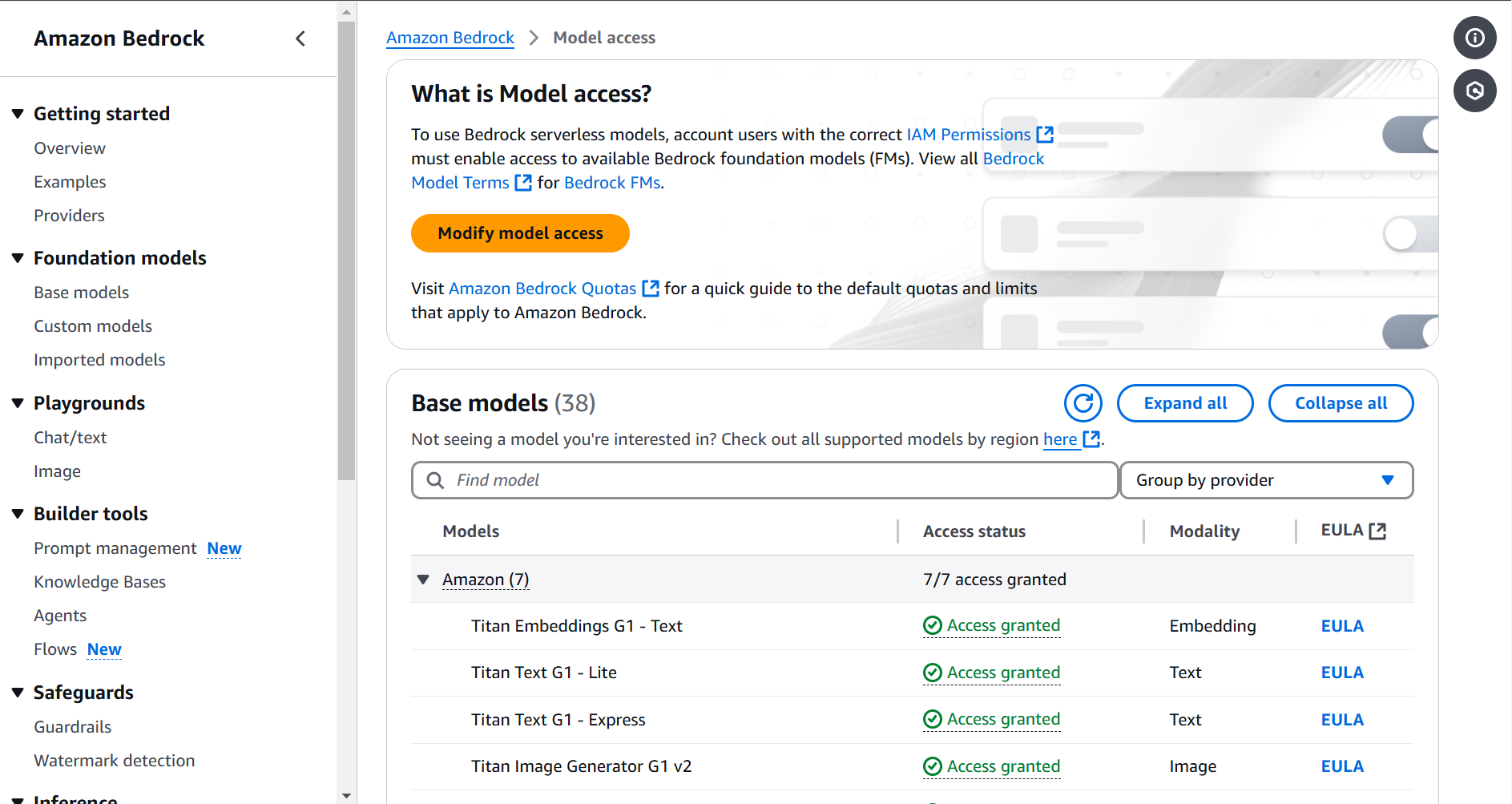The width and height of the screenshot is (1512, 804).
Task: Click the notifications gear icon below the info icon
Action: point(1474,91)
